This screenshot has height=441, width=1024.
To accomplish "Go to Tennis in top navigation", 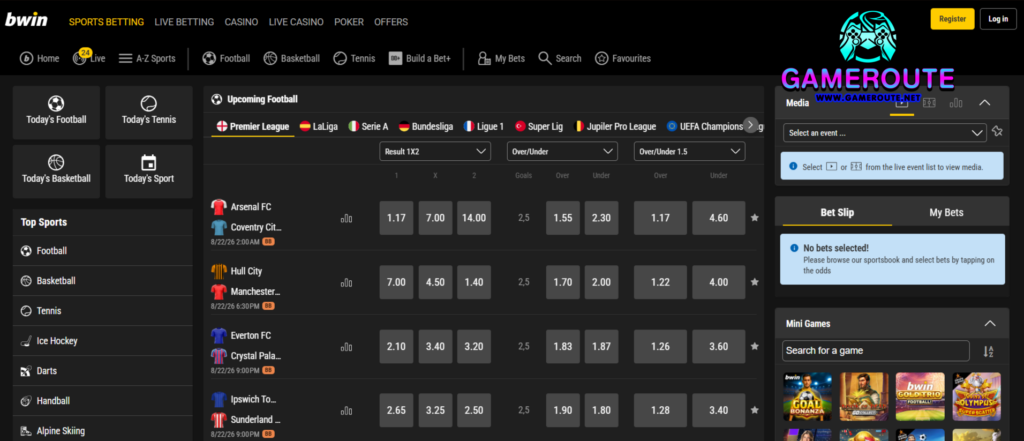I will pyautogui.click(x=354, y=58).
